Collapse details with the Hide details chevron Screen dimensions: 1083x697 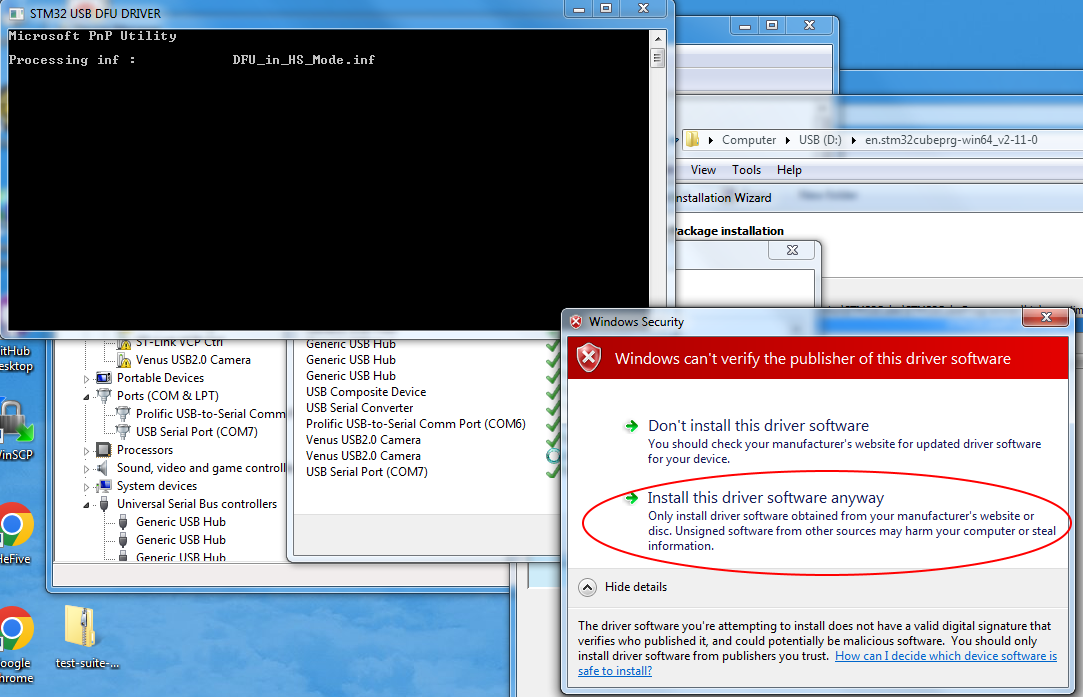click(588, 588)
